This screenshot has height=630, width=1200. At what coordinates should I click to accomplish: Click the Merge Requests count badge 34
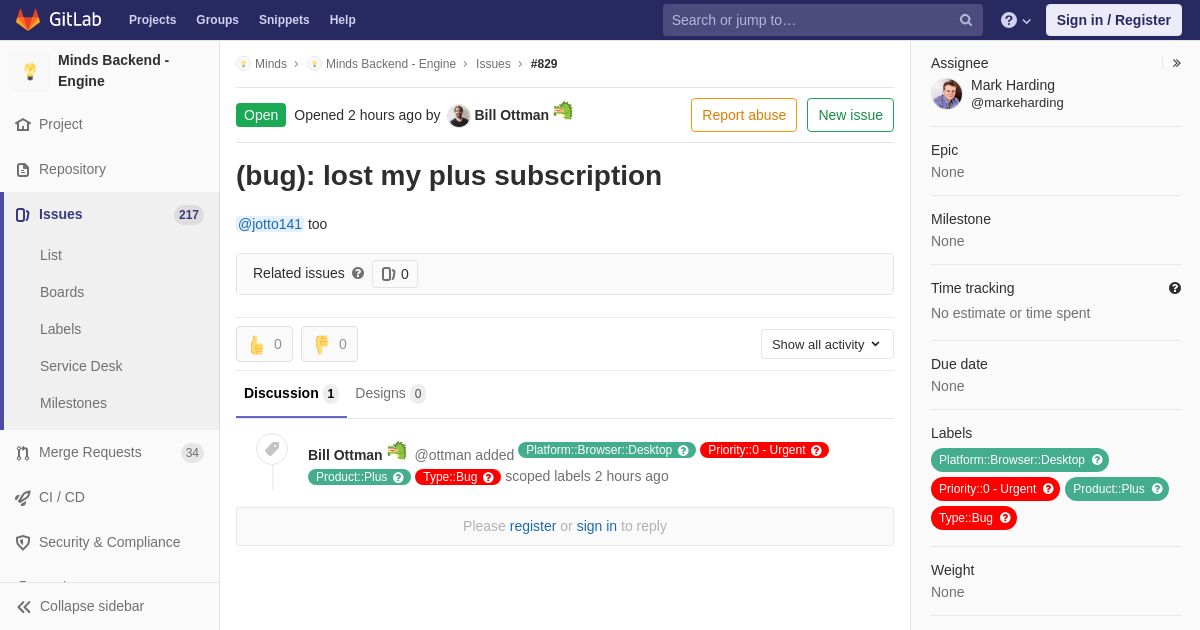pyautogui.click(x=192, y=453)
